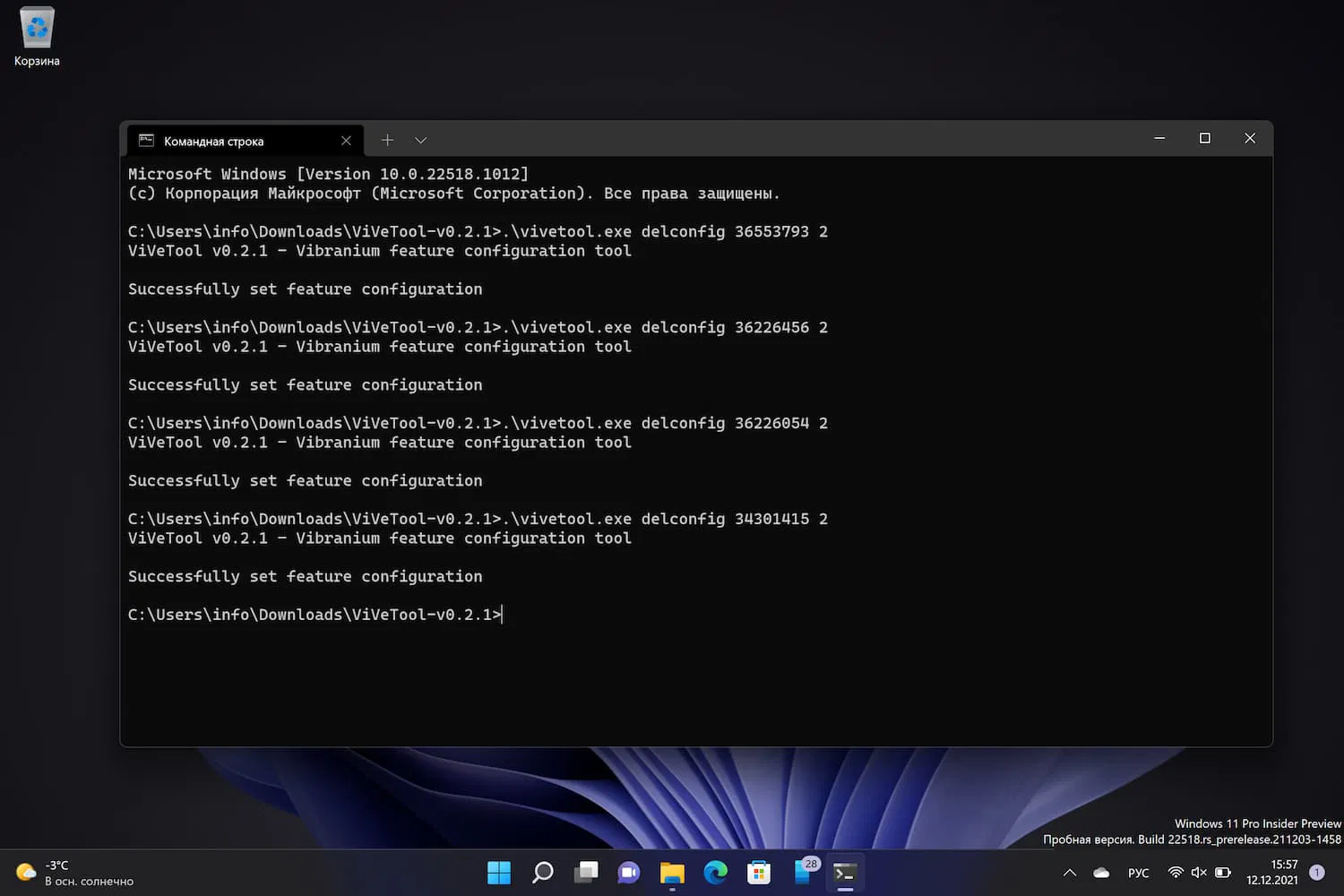Viewport: 1344px width, 896px height.
Task: Click the empty prompt on the last terminal line
Action: (x=315, y=615)
